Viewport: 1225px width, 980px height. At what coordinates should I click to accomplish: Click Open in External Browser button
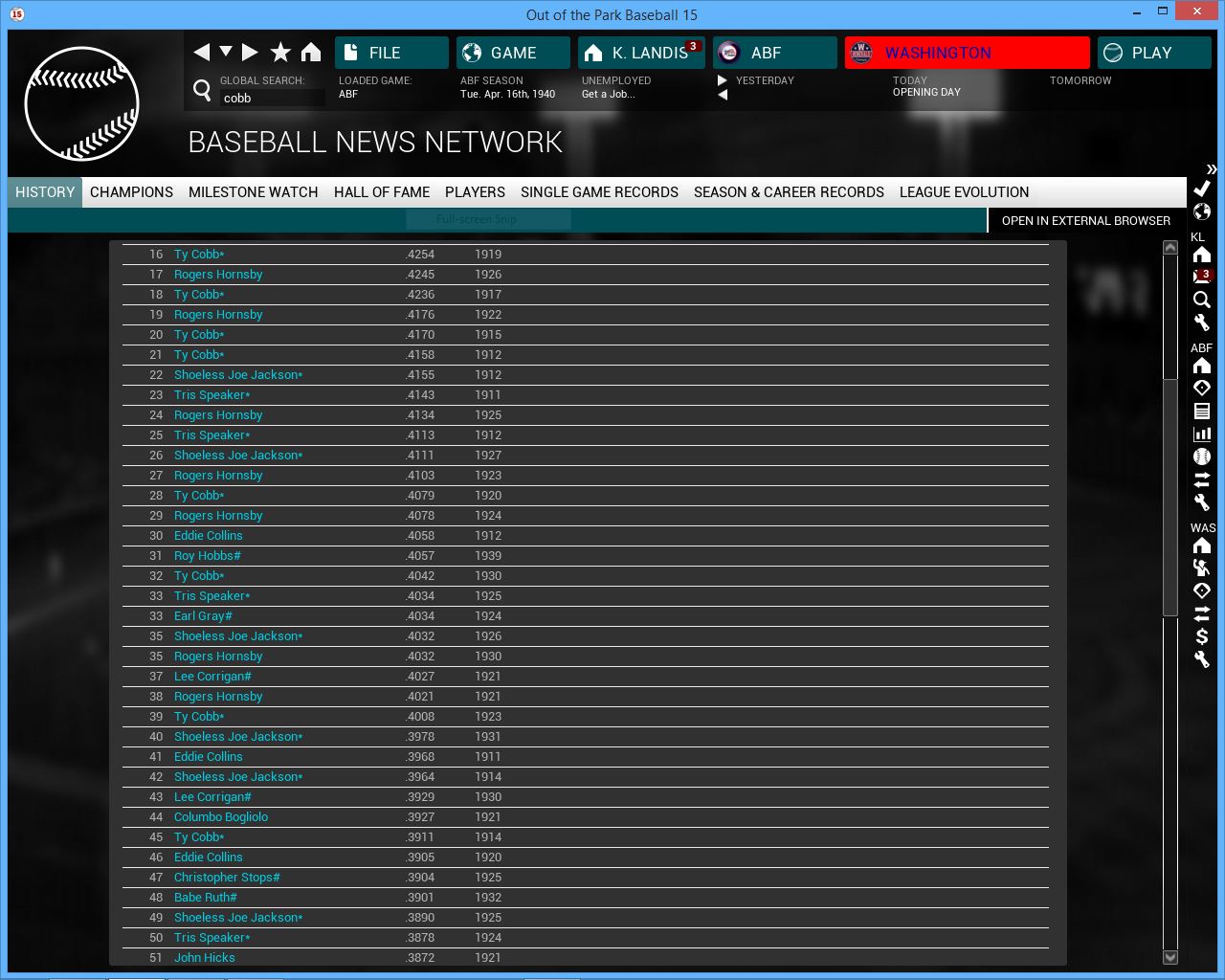[x=1085, y=220]
